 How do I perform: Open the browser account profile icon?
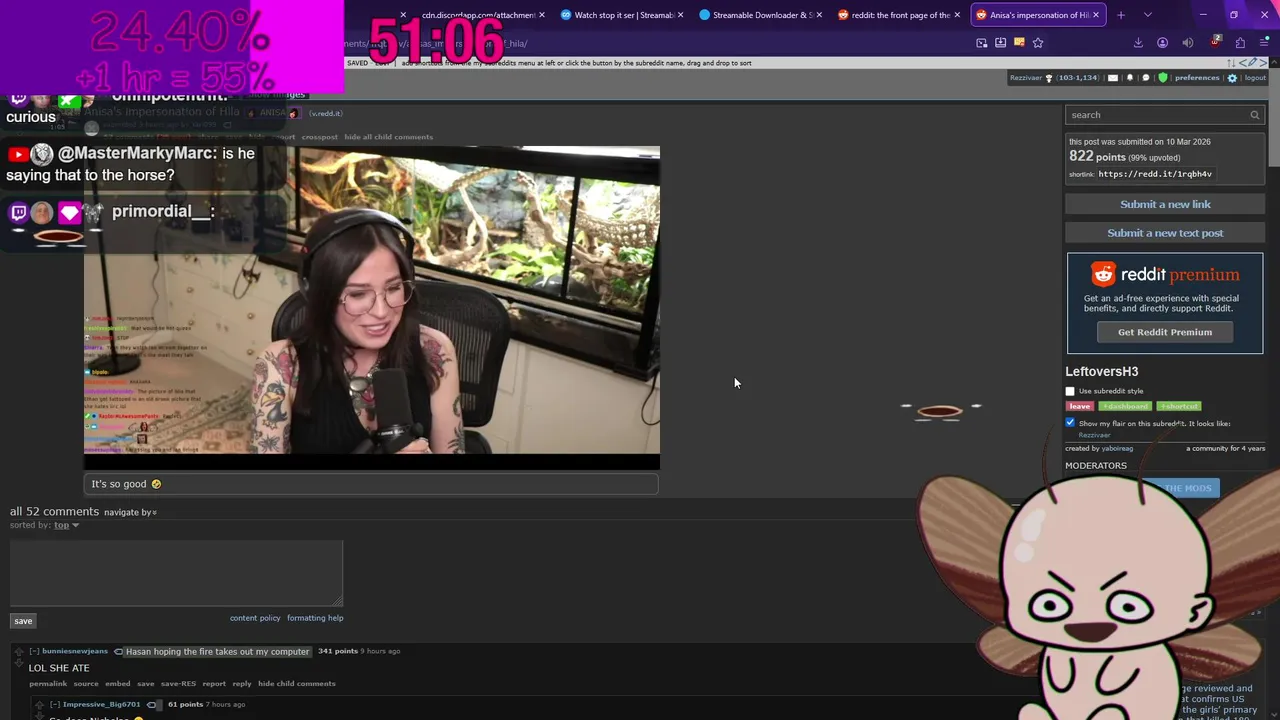pos(1162,43)
